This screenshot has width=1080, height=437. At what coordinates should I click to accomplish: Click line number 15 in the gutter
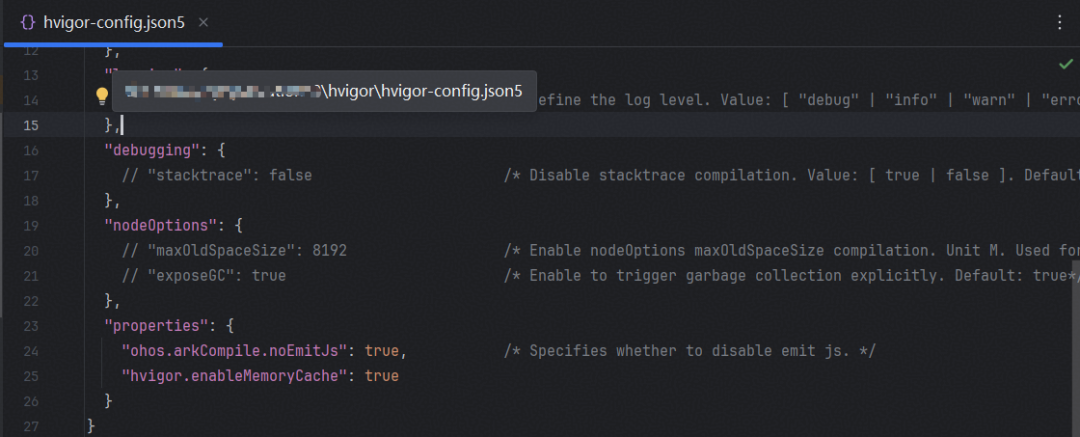point(32,125)
